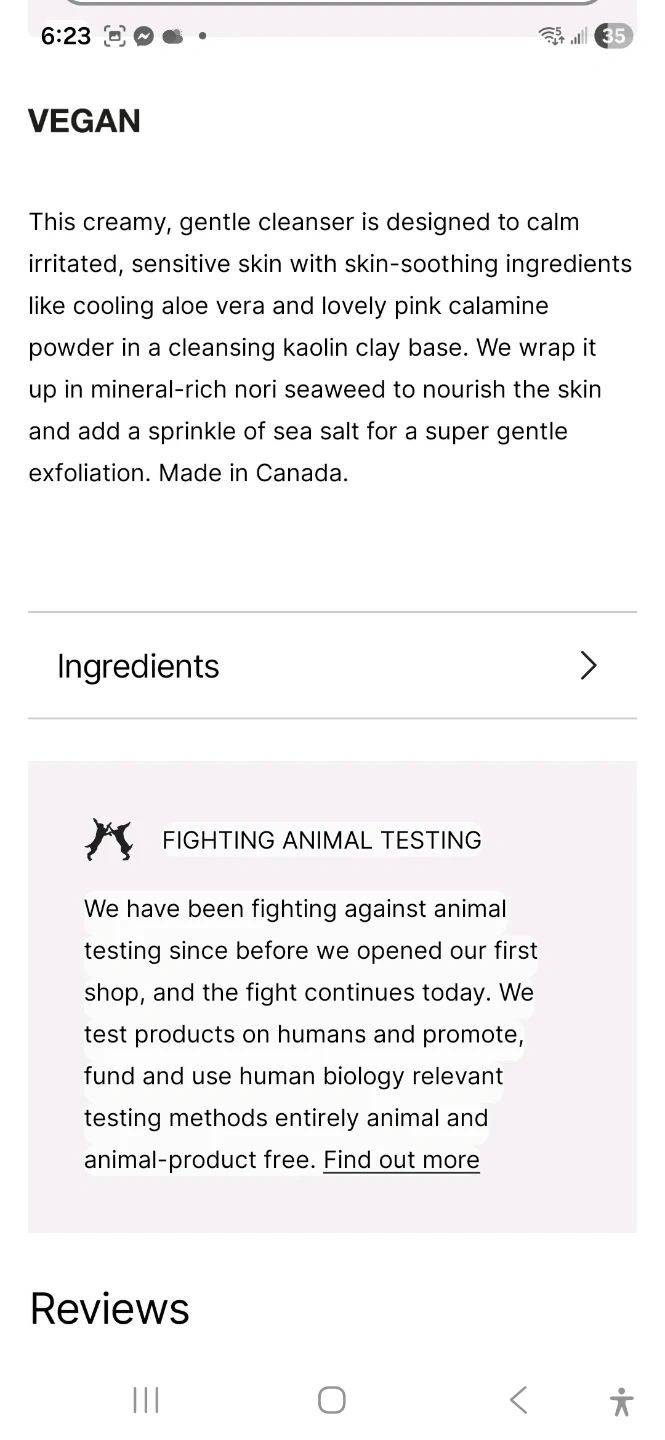The image size is (665, 1440).
Task: Tap the cloud icon in status bar
Action: pyautogui.click(x=173, y=37)
